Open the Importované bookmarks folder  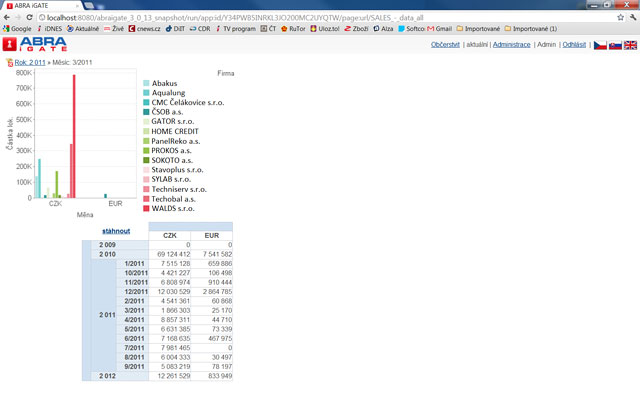pos(478,29)
